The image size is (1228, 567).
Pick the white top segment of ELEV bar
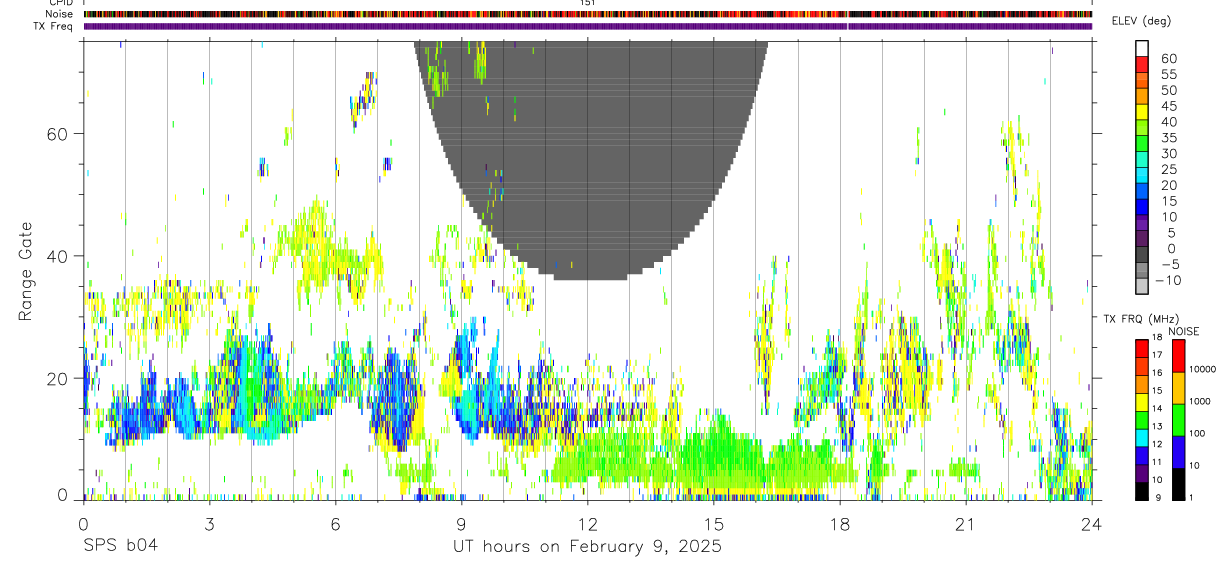1142,49
